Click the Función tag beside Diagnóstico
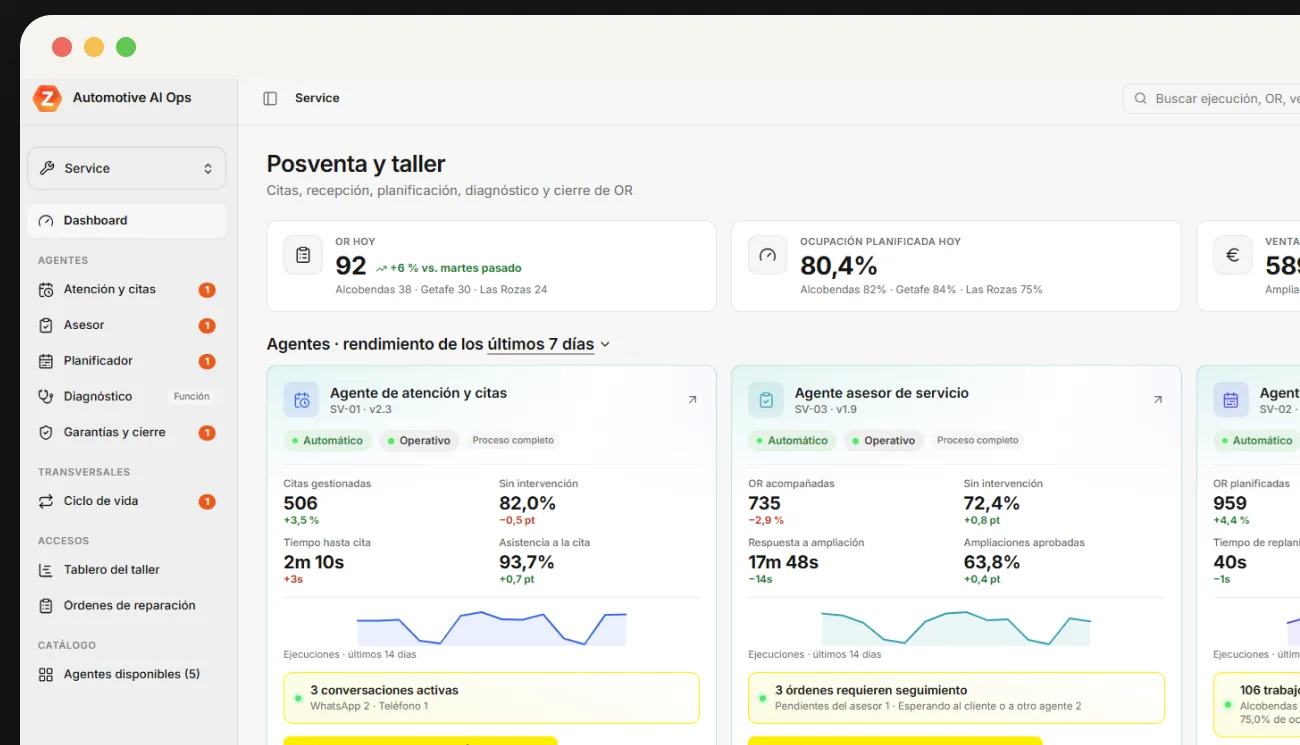 pyautogui.click(x=192, y=397)
